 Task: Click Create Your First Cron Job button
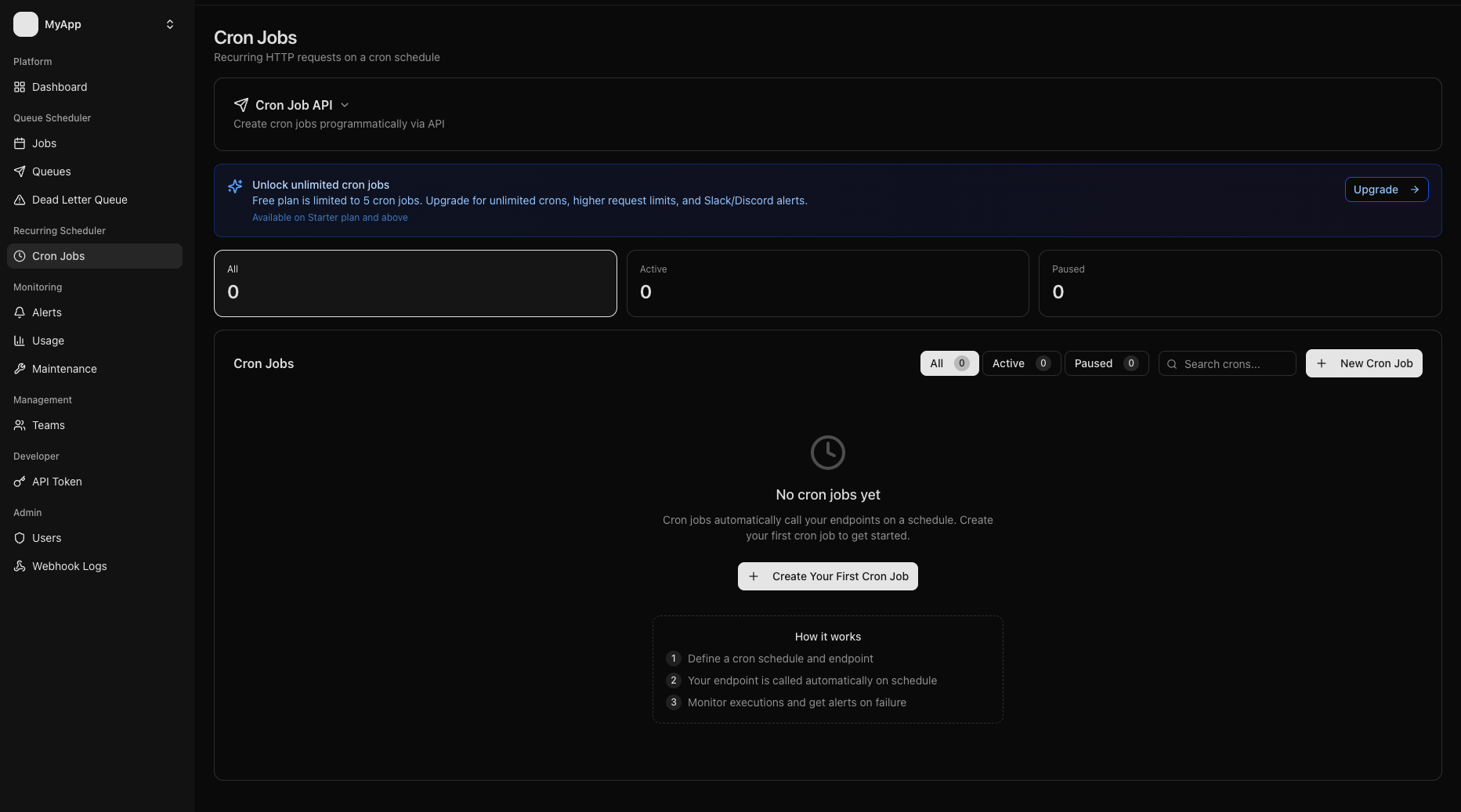(x=828, y=576)
